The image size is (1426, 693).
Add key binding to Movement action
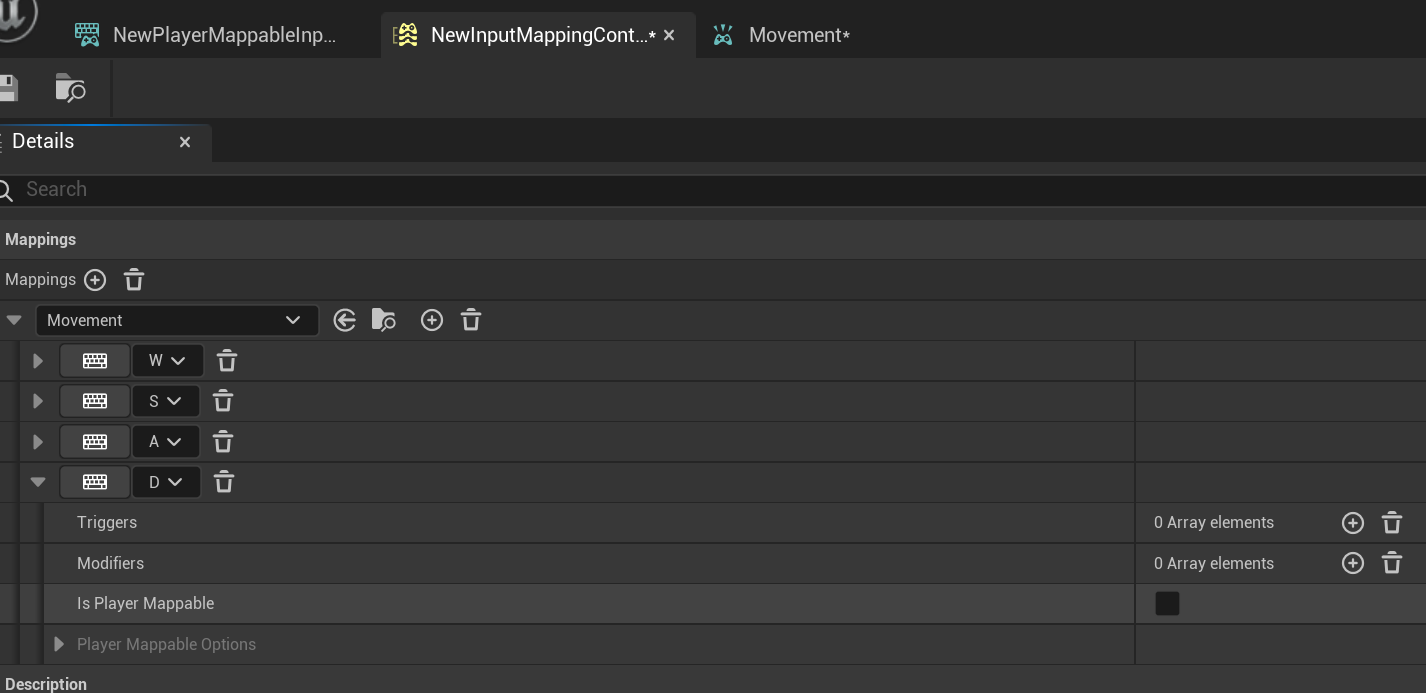click(432, 320)
